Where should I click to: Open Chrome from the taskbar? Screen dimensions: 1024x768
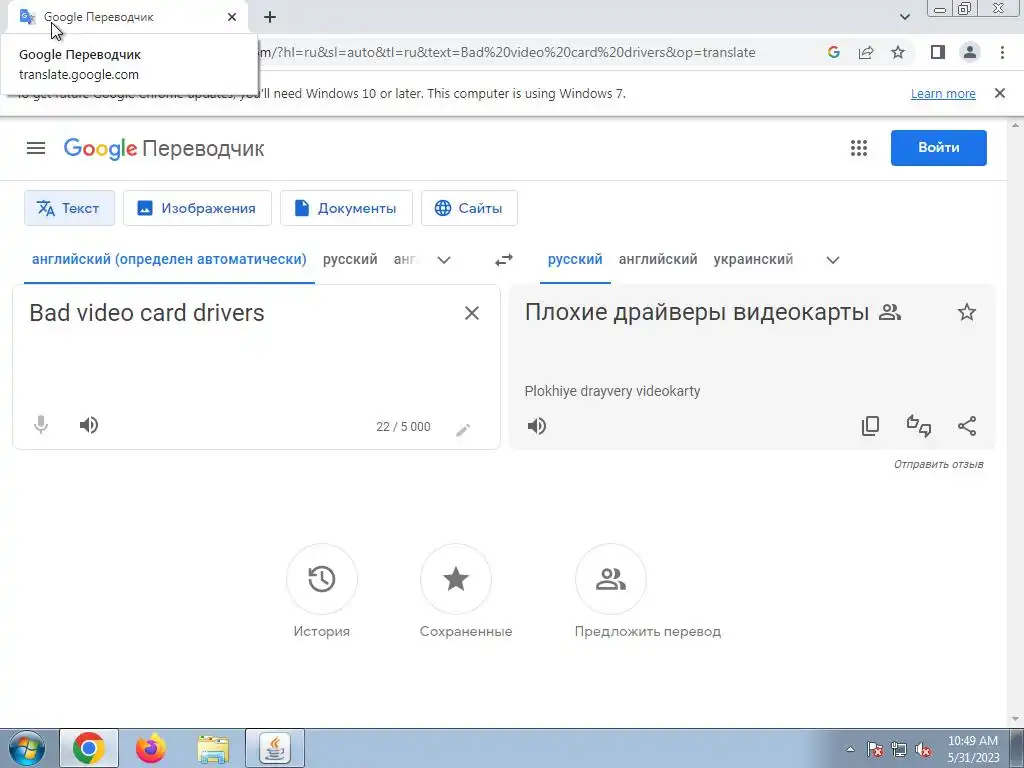click(89, 748)
